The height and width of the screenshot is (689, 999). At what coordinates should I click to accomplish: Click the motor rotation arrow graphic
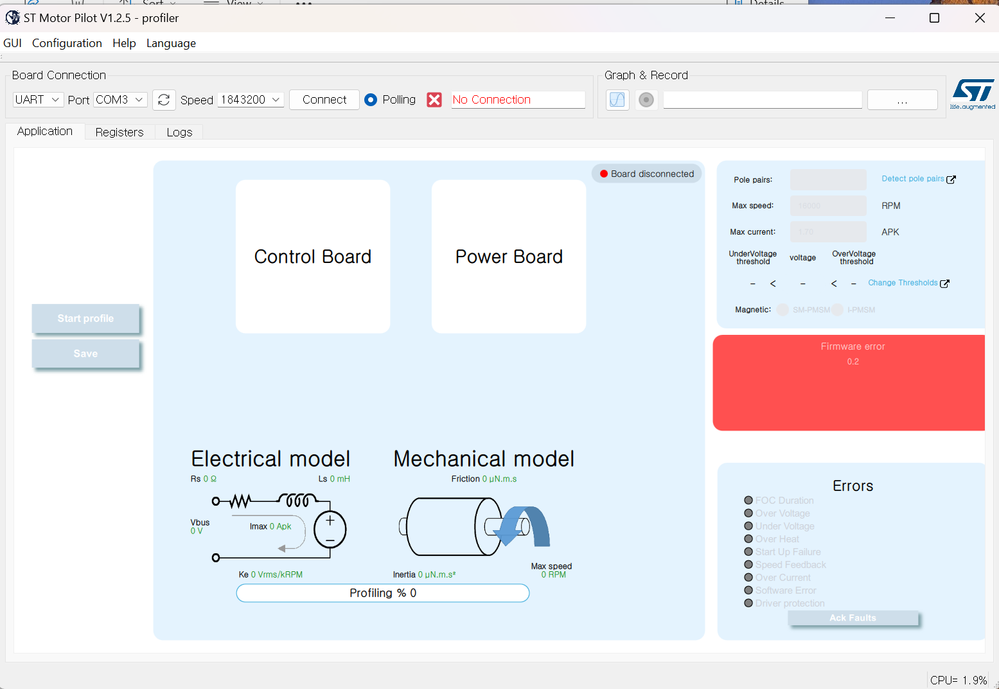(522, 527)
